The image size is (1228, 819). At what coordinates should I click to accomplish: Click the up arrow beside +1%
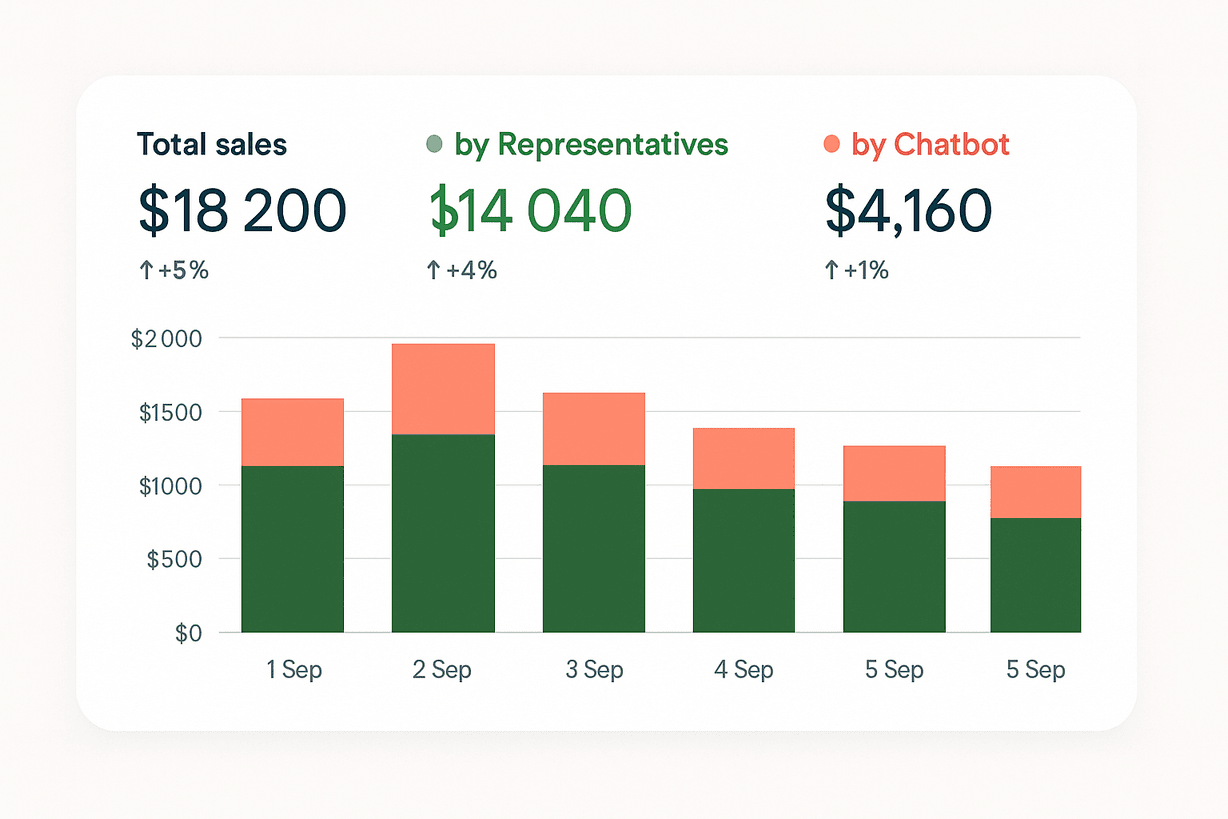830,269
